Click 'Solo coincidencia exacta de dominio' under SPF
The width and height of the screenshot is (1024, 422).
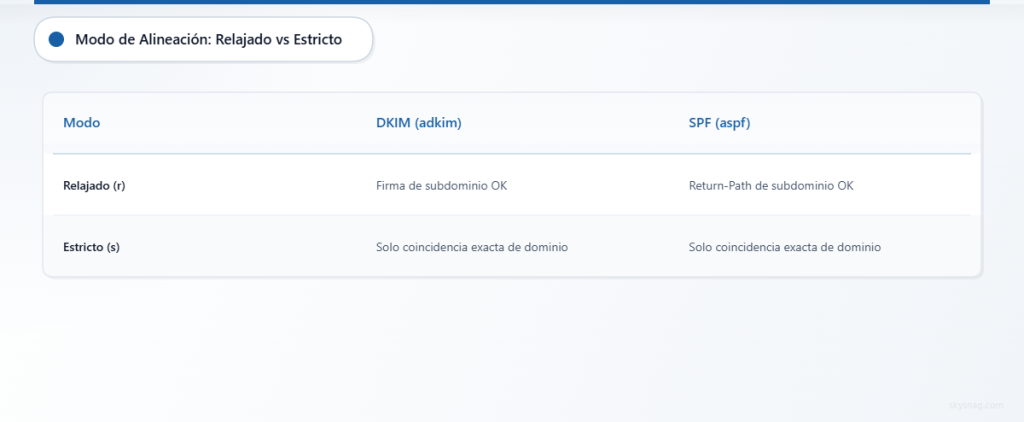(x=784, y=248)
